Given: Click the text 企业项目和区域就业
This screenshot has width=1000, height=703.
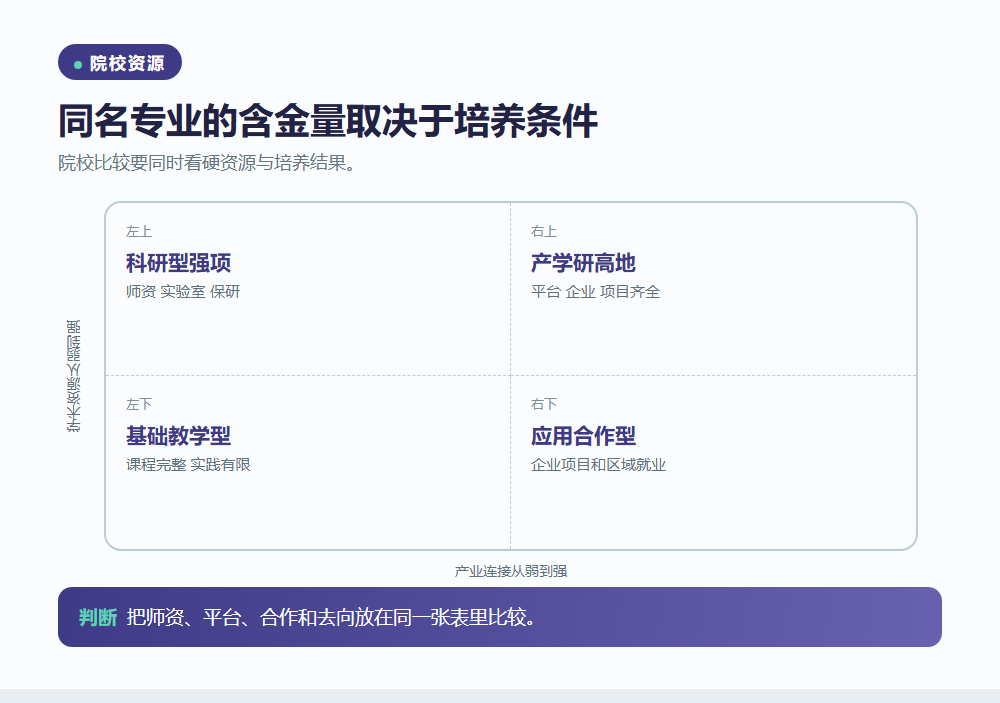Looking at the screenshot, I should [598, 464].
